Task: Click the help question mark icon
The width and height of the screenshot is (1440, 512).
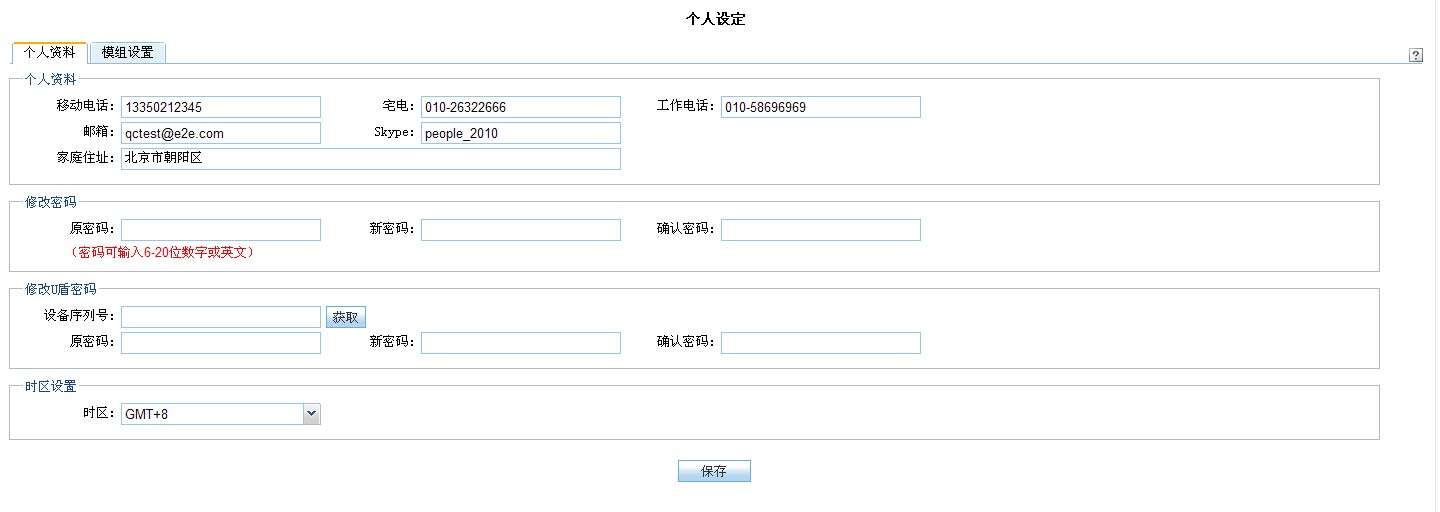Action: (1416, 56)
